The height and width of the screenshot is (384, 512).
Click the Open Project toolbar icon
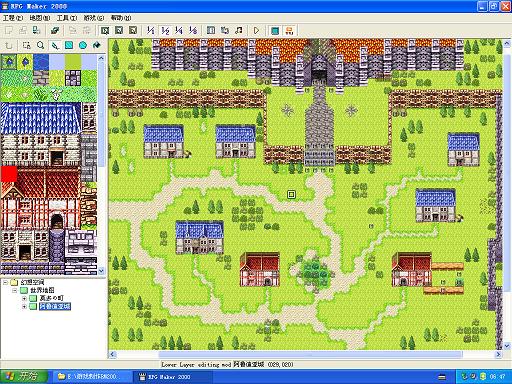click(x=23, y=31)
